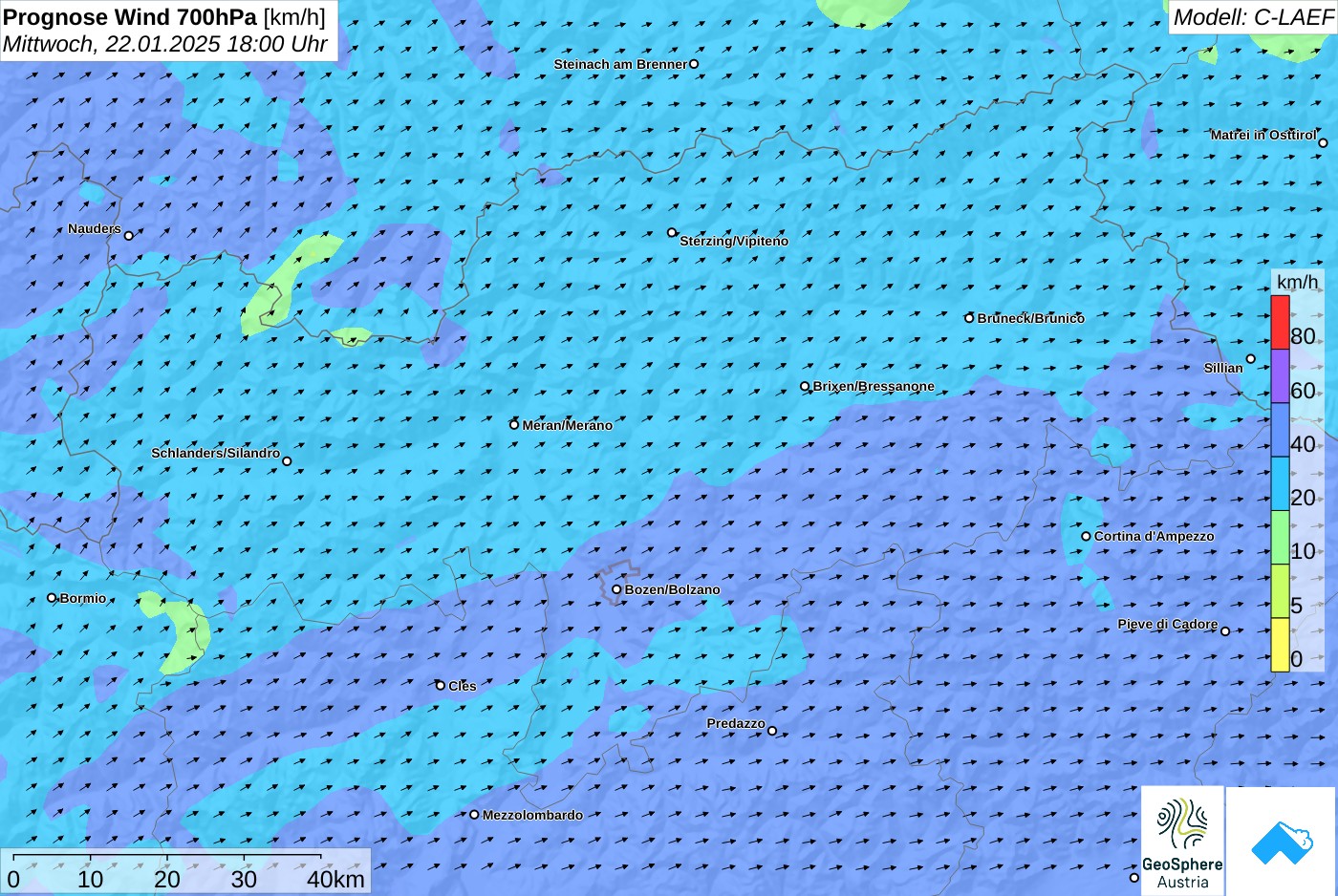The height and width of the screenshot is (896, 1338).
Task: Click the 'Cortina d'Ampezzo' label text
Action: point(1155,536)
